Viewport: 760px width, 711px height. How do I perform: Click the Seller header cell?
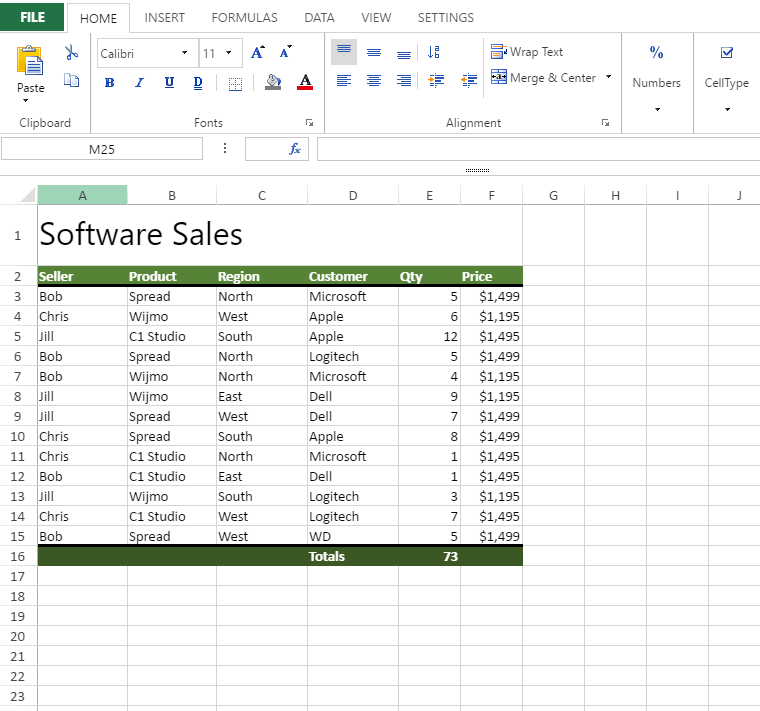tap(82, 276)
